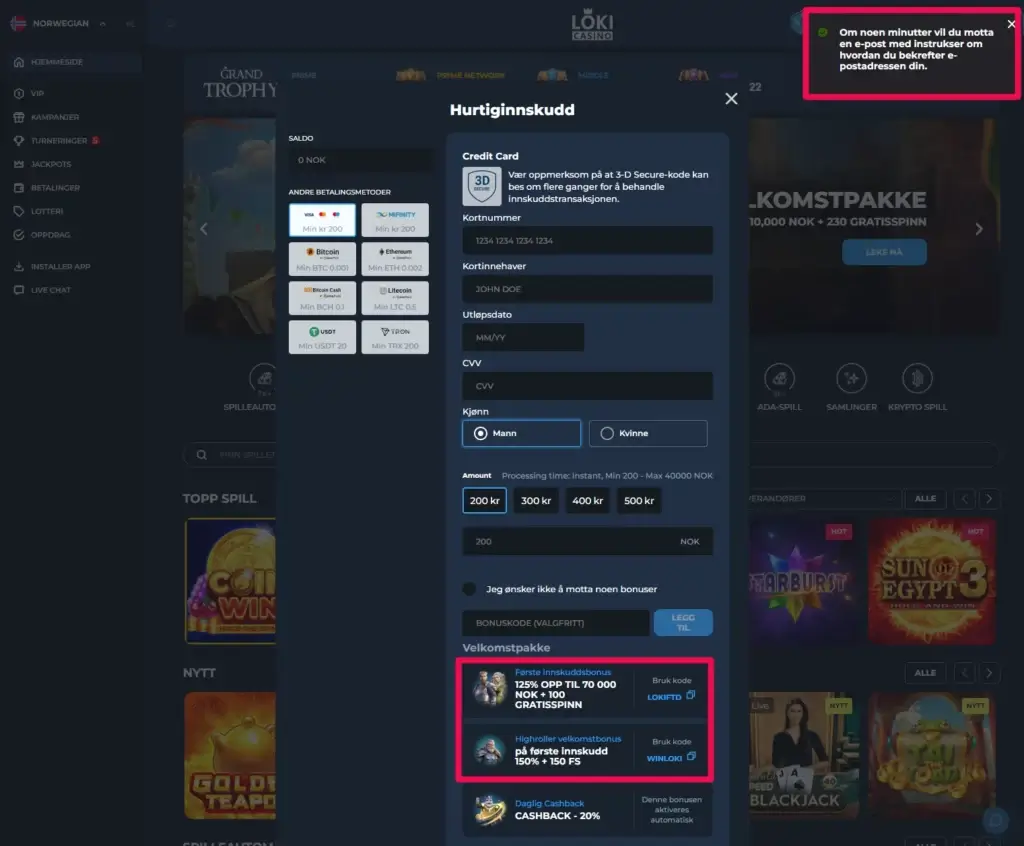
Task: Open Jackpots in the sidebar menu
Action: click(51, 164)
